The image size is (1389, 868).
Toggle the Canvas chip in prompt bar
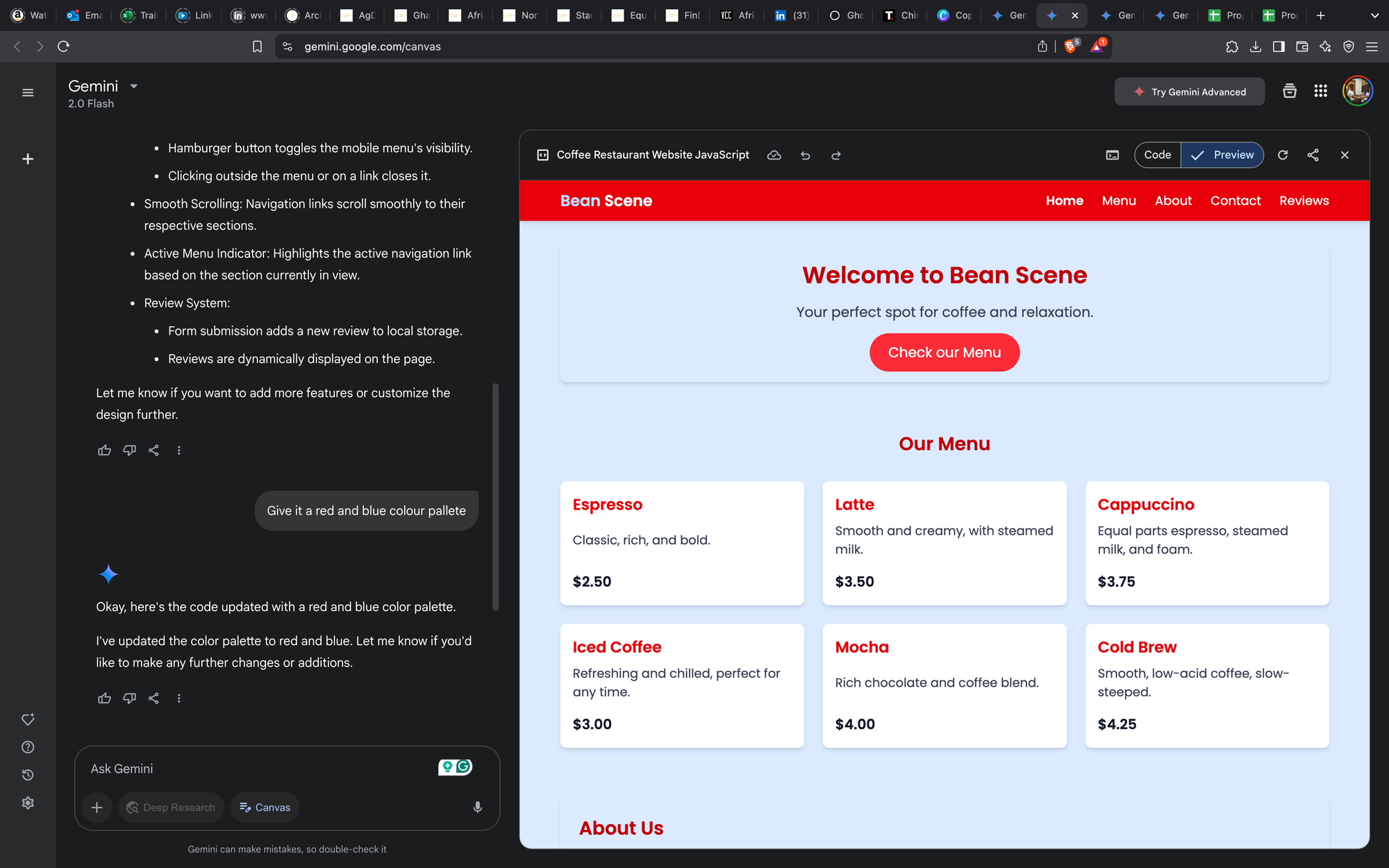pos(265,807)
